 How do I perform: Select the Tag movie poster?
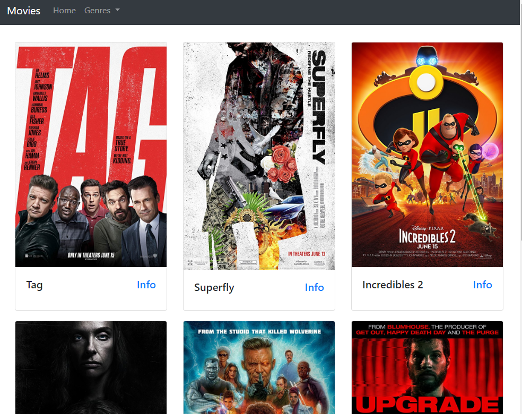[91, 155]
